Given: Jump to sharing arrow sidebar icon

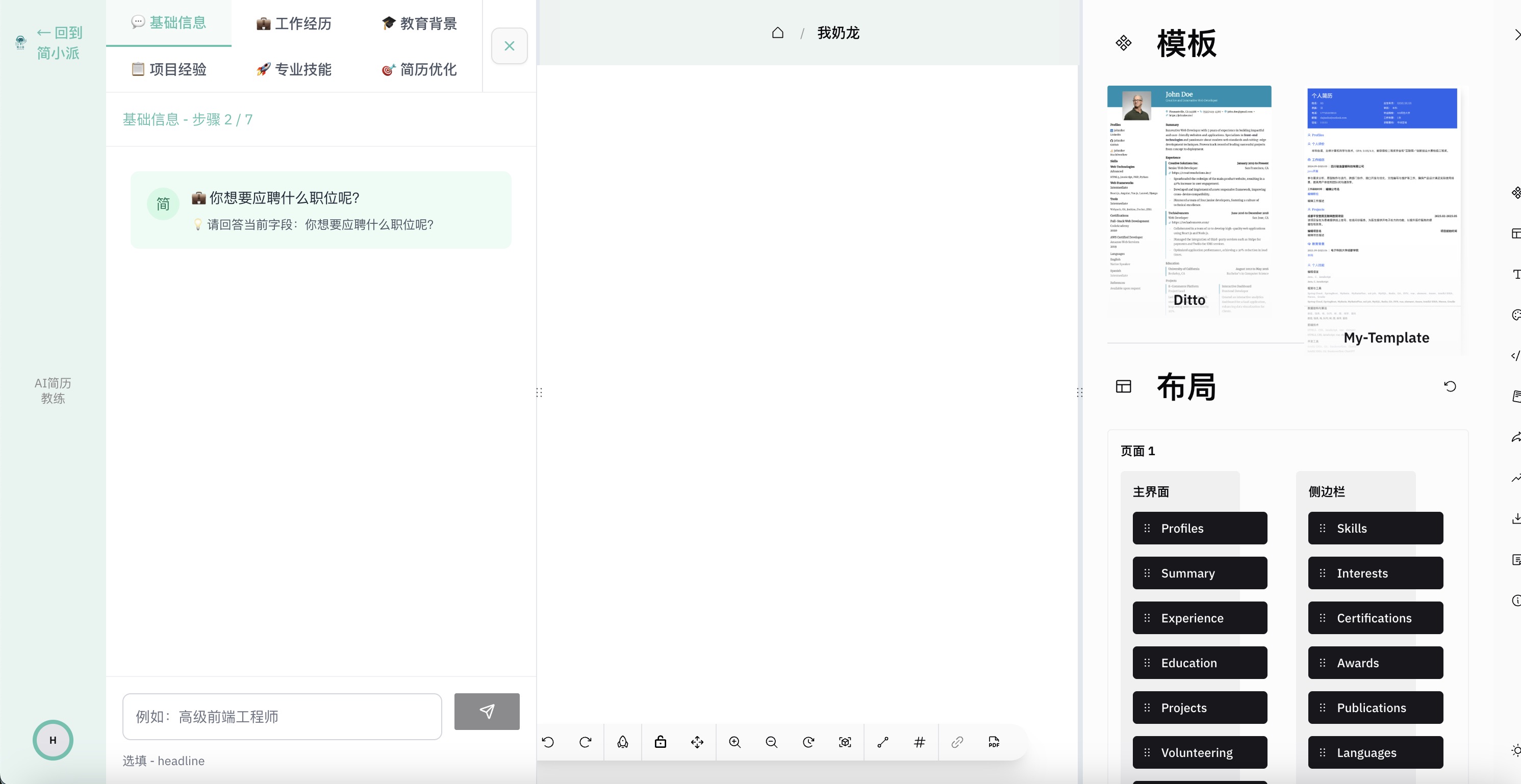Looking at the screenshot, I should [1516, 437].
